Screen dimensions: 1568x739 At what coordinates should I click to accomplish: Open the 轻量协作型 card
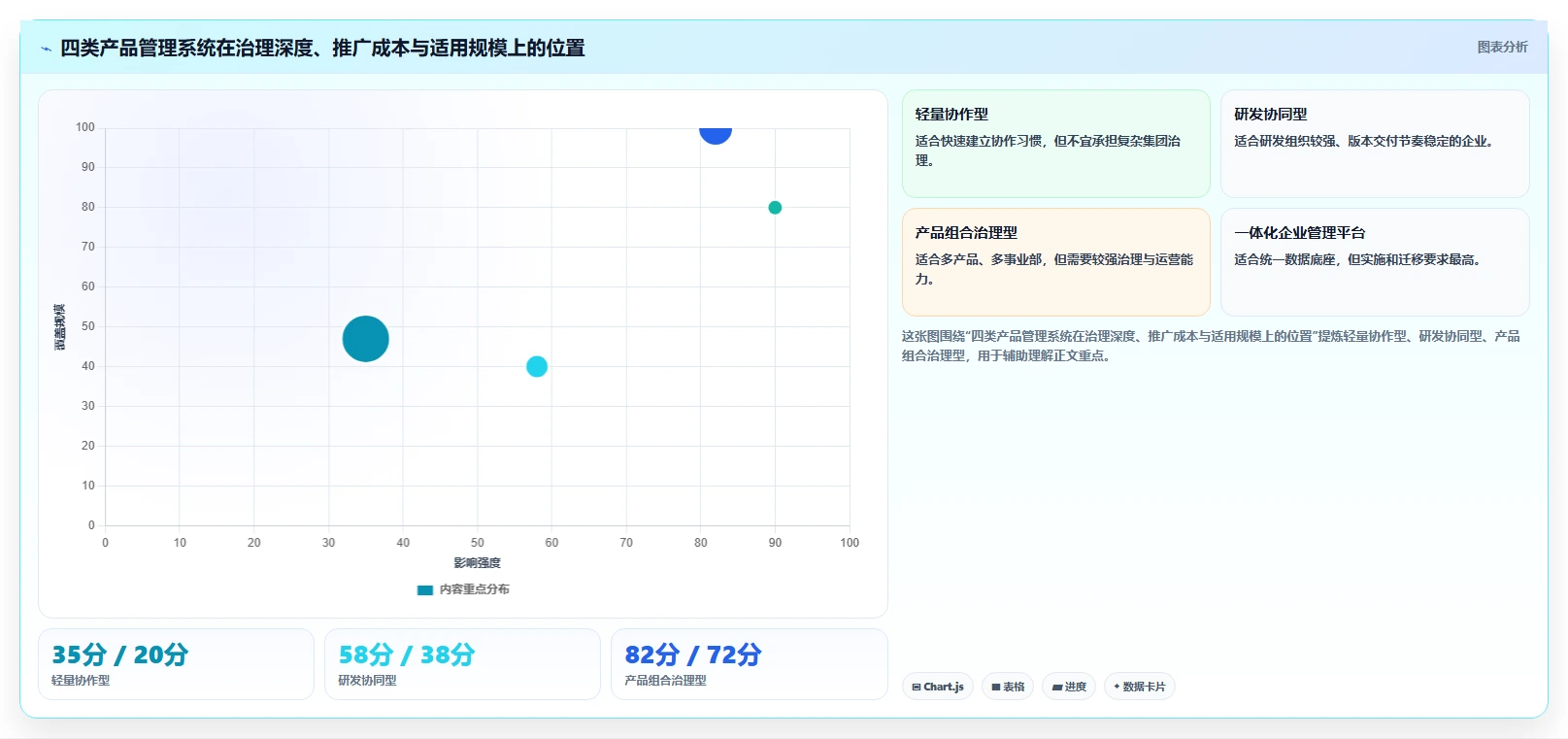[x=1056, y=144]
